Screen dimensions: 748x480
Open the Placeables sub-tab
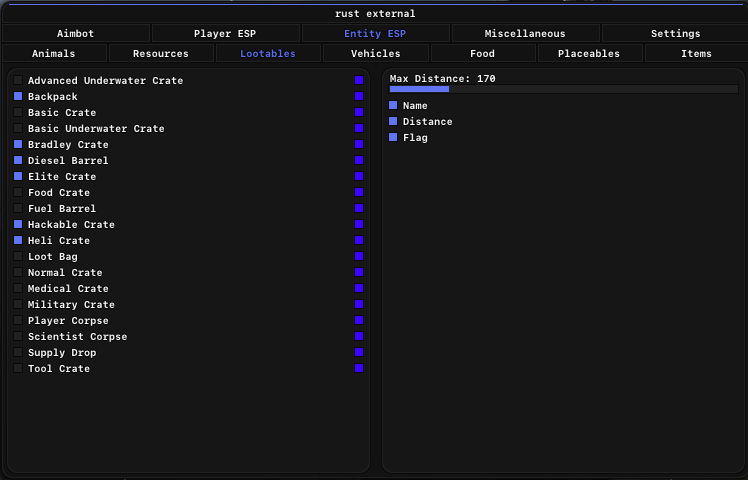click(x=590, y=53)
